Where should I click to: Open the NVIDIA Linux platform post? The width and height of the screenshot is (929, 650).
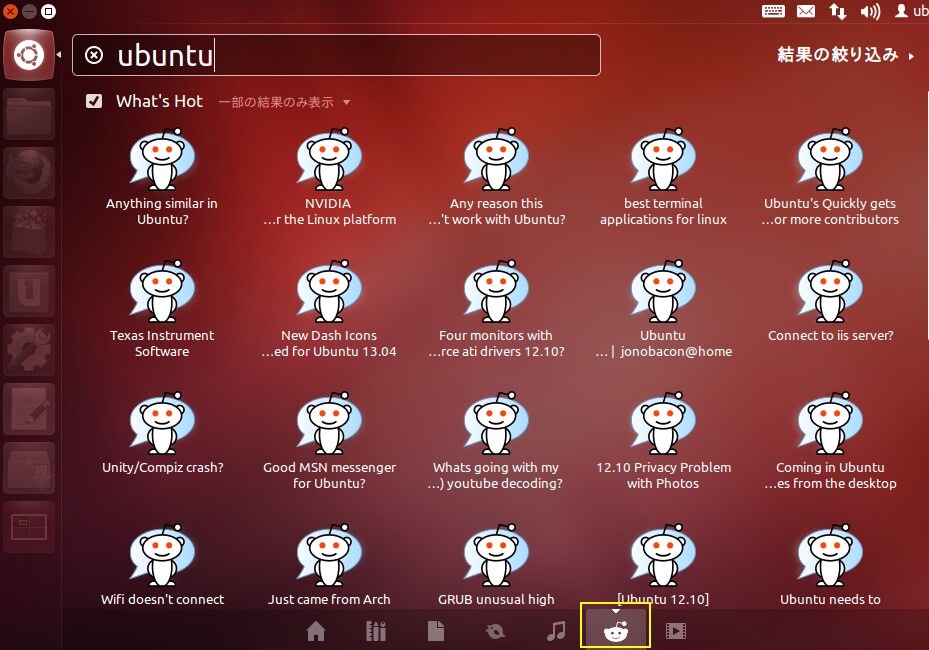329,177
